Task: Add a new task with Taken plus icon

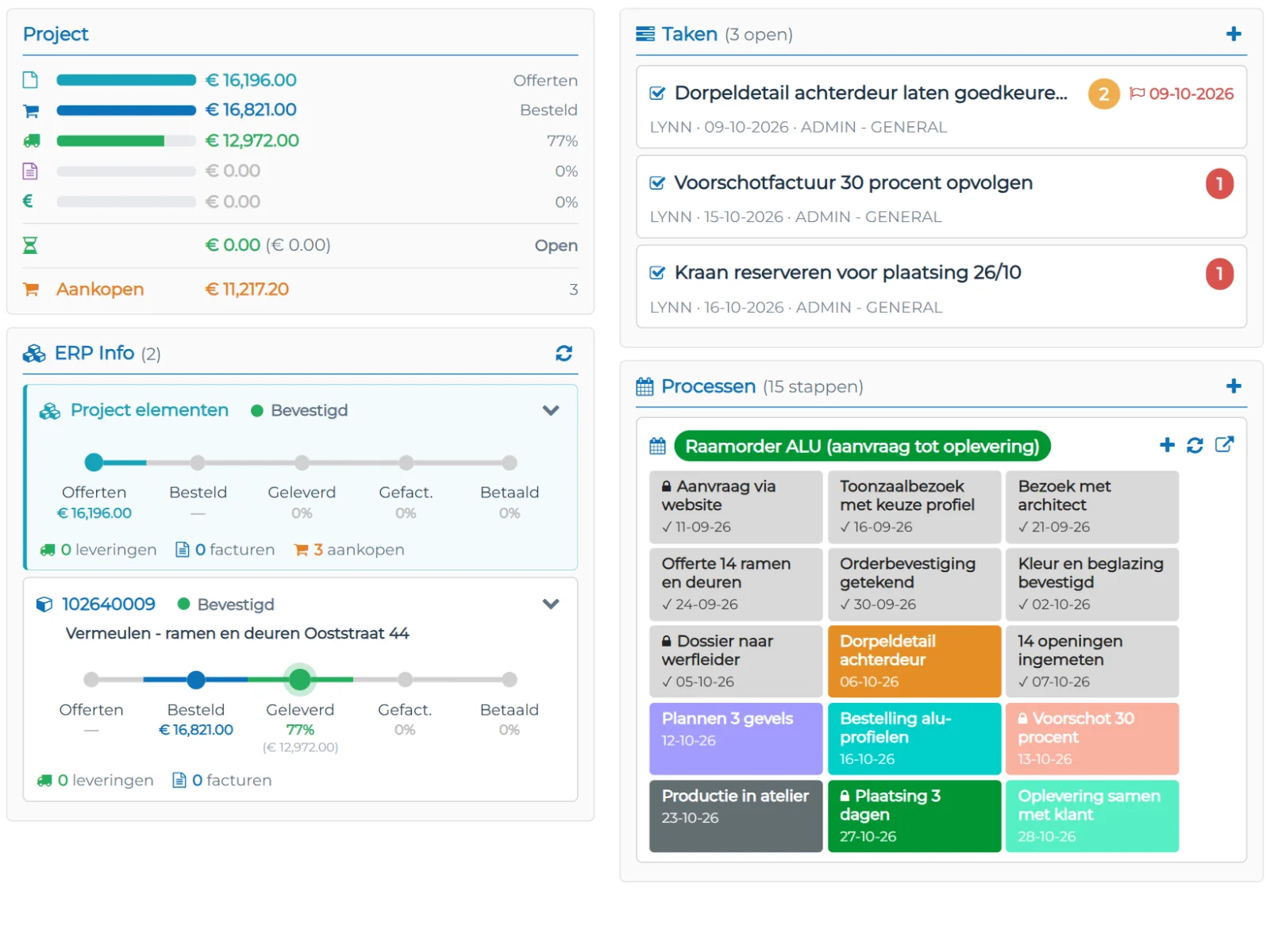Action: pos(1233,34)
